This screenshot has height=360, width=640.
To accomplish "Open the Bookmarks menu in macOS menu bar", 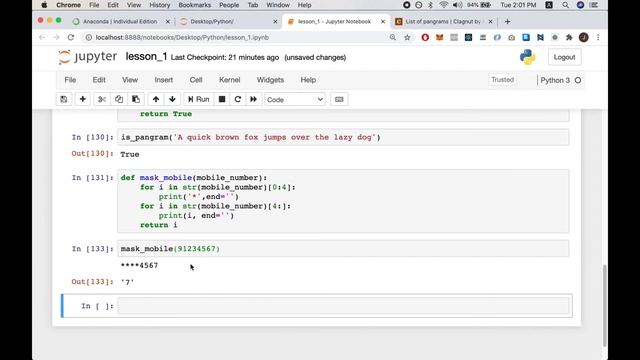I will 195,5.
